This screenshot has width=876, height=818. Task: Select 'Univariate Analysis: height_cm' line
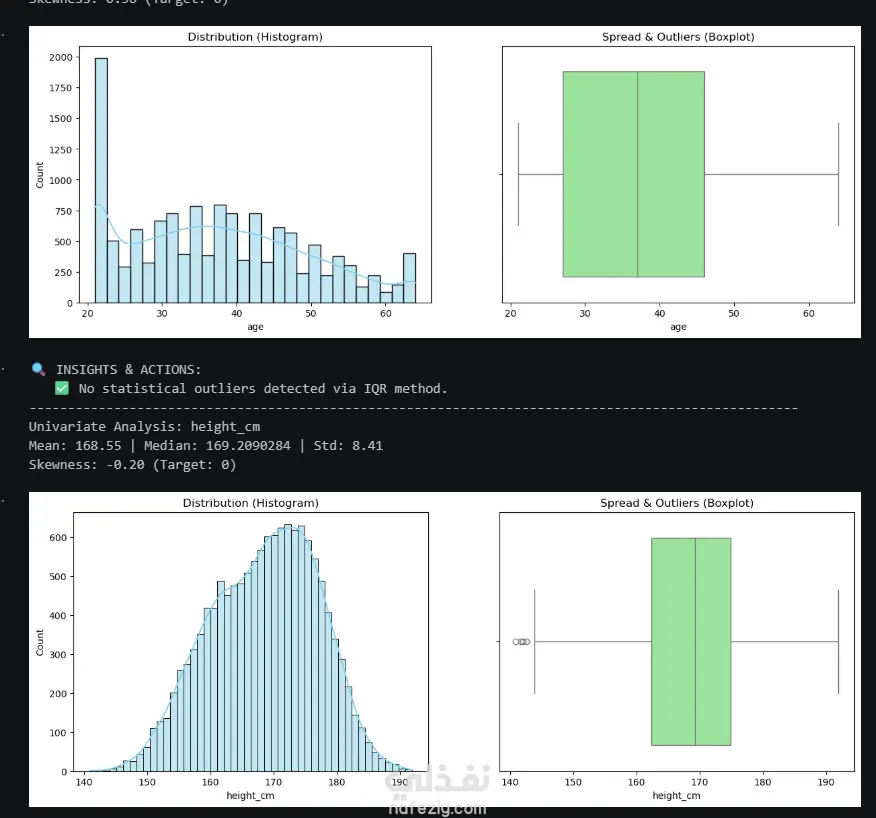tap(144, 427)
